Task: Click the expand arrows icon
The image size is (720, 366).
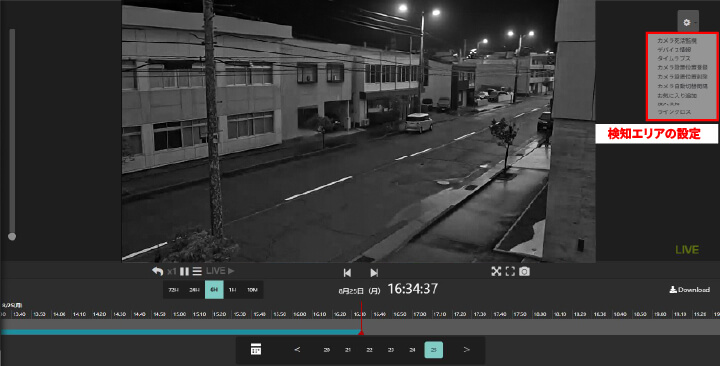Action: pos(496,271)
